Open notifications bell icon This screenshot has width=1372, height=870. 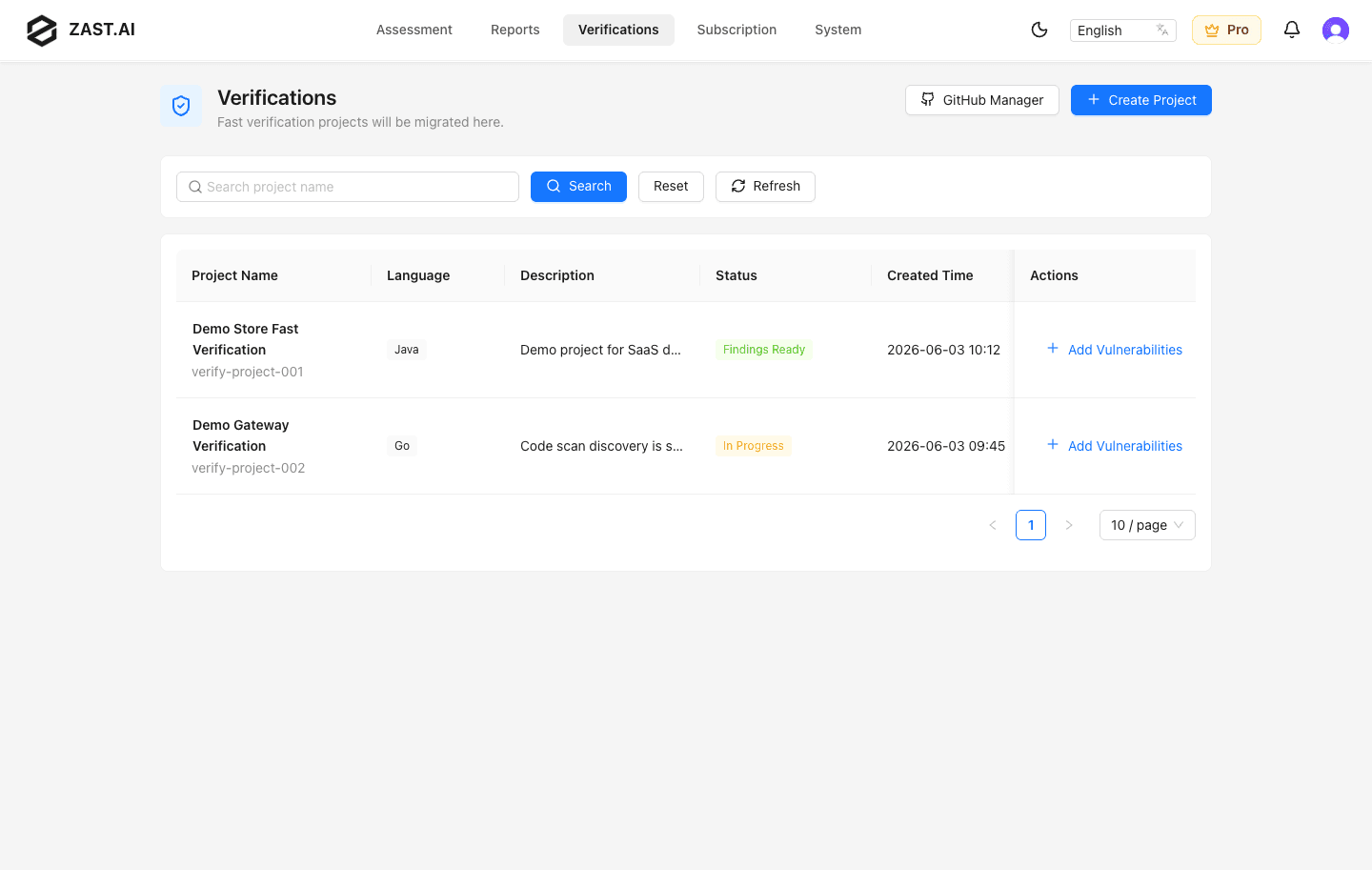(1292, 30)
